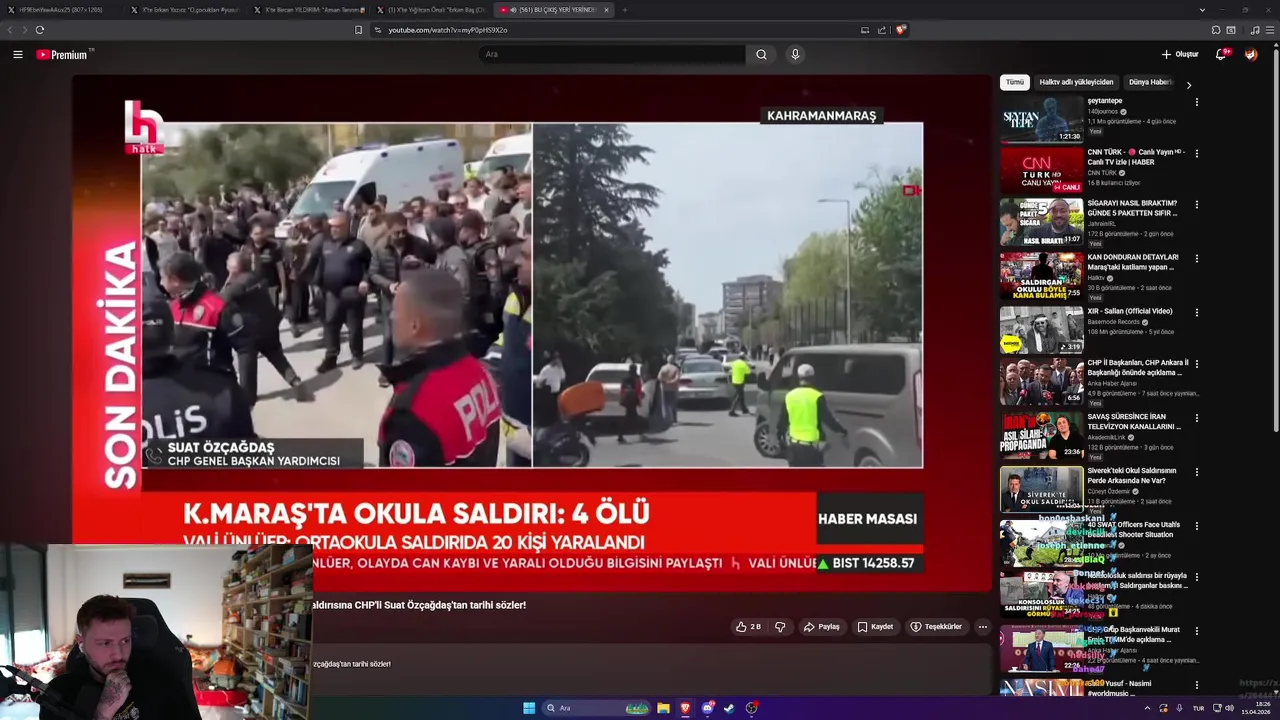Click the main Halk TV video player

click(532, 334)
